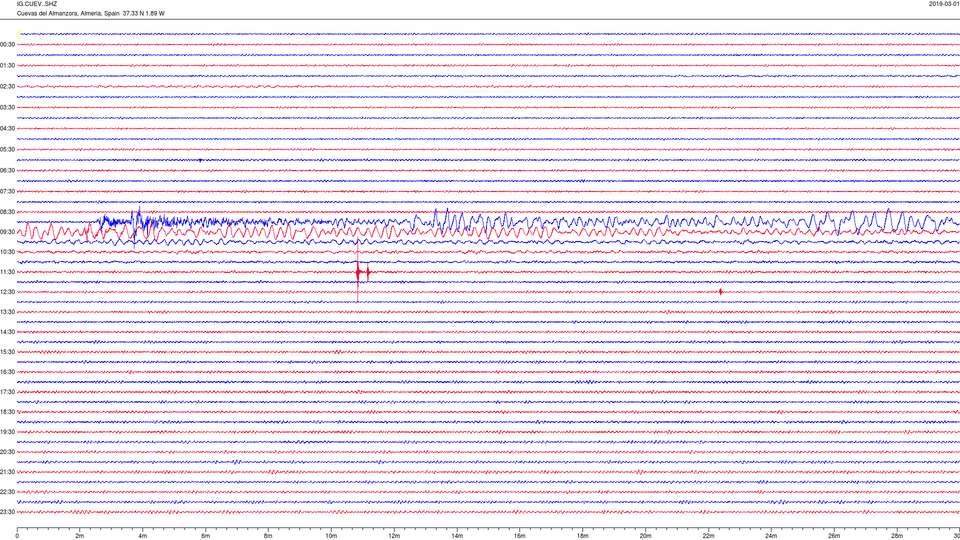Select the 10:30 time row label
This screenshot has width=960, height=540.
tap(7, 252)
